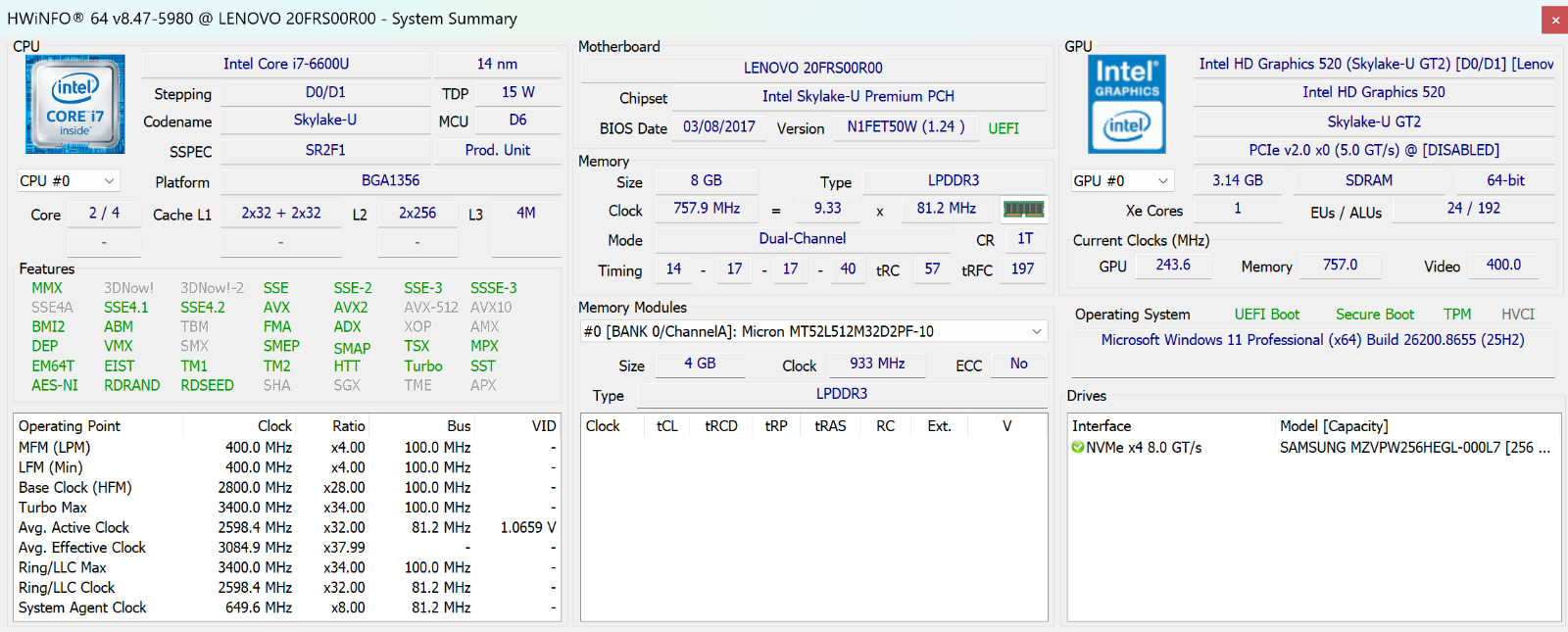Select the System Agent Clock row

[x=286, y=608]
